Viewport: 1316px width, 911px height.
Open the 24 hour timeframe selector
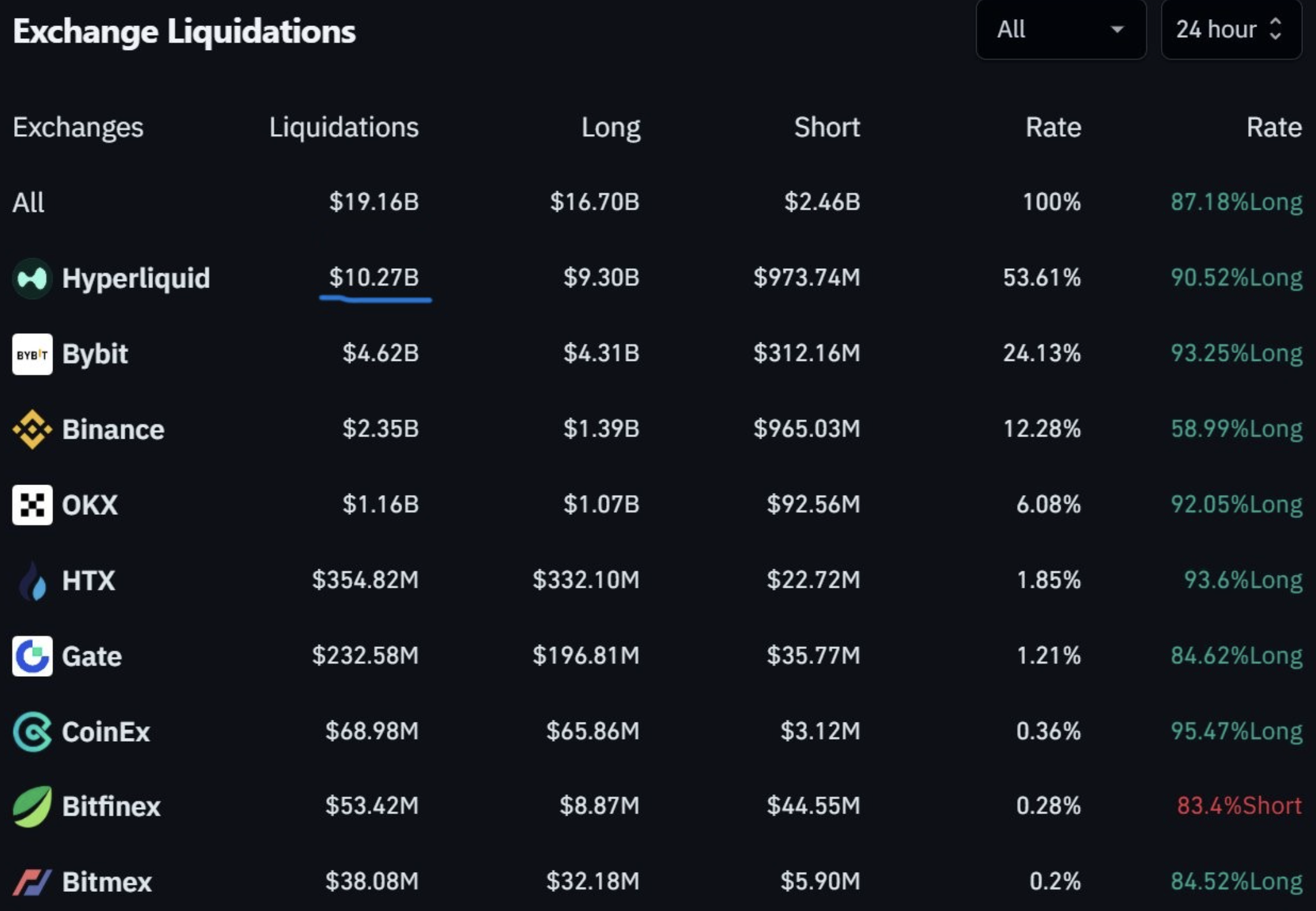pos(1216,30)
